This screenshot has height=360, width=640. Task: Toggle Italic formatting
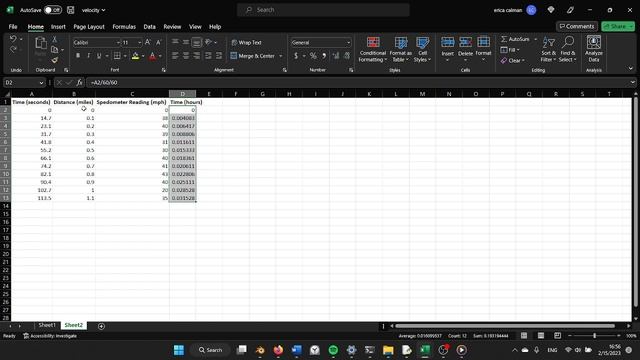88,56
